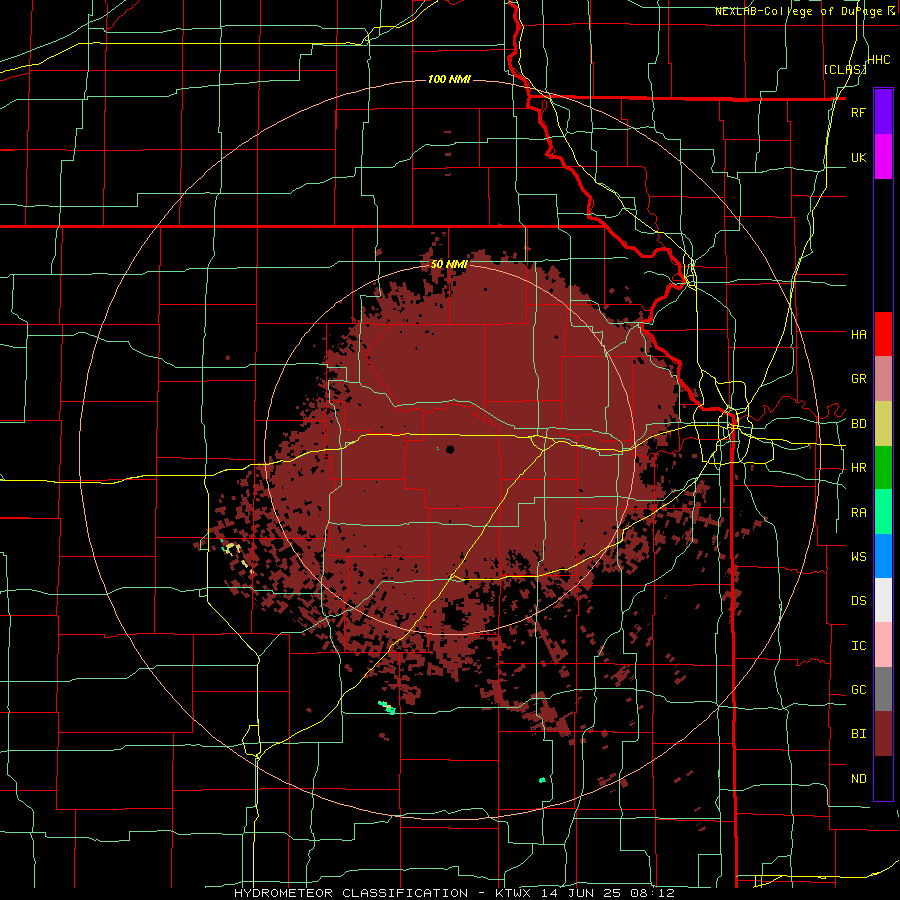Select the HR green legend block
The height and width of the screenshot is (900, 900).
click(x=883, y=467)
